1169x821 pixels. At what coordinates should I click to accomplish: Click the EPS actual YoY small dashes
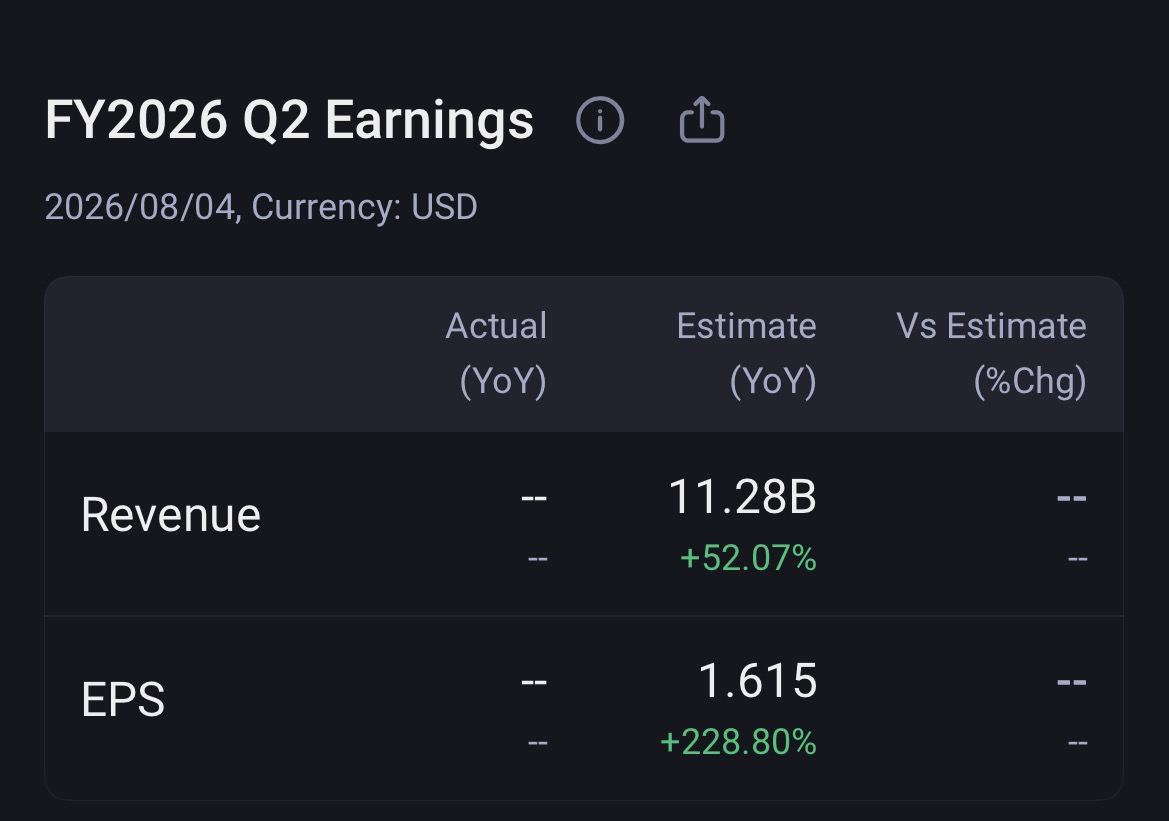538,743
